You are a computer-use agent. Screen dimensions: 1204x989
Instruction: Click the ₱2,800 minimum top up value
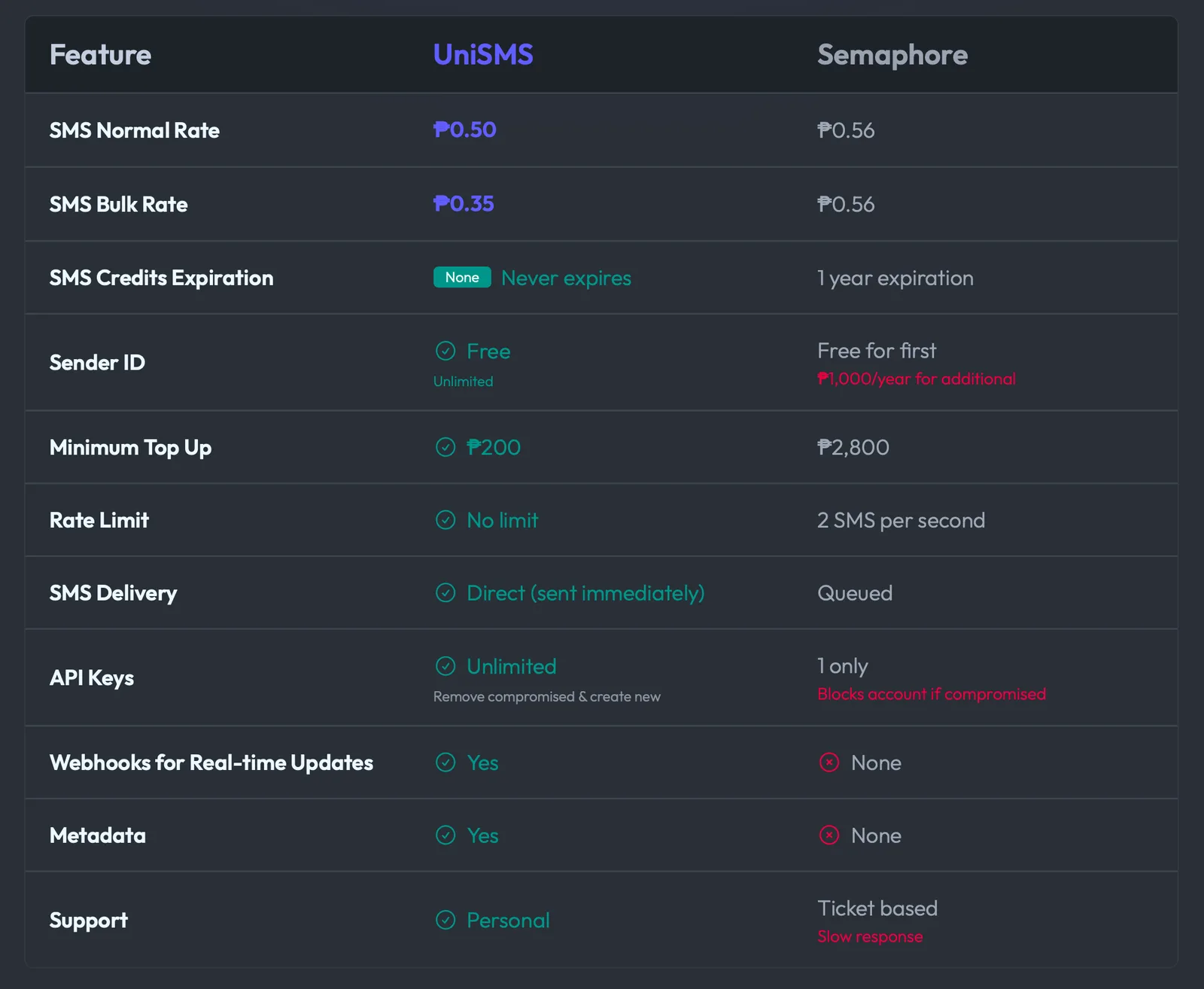pyautogui.click(x=853, y=447)
